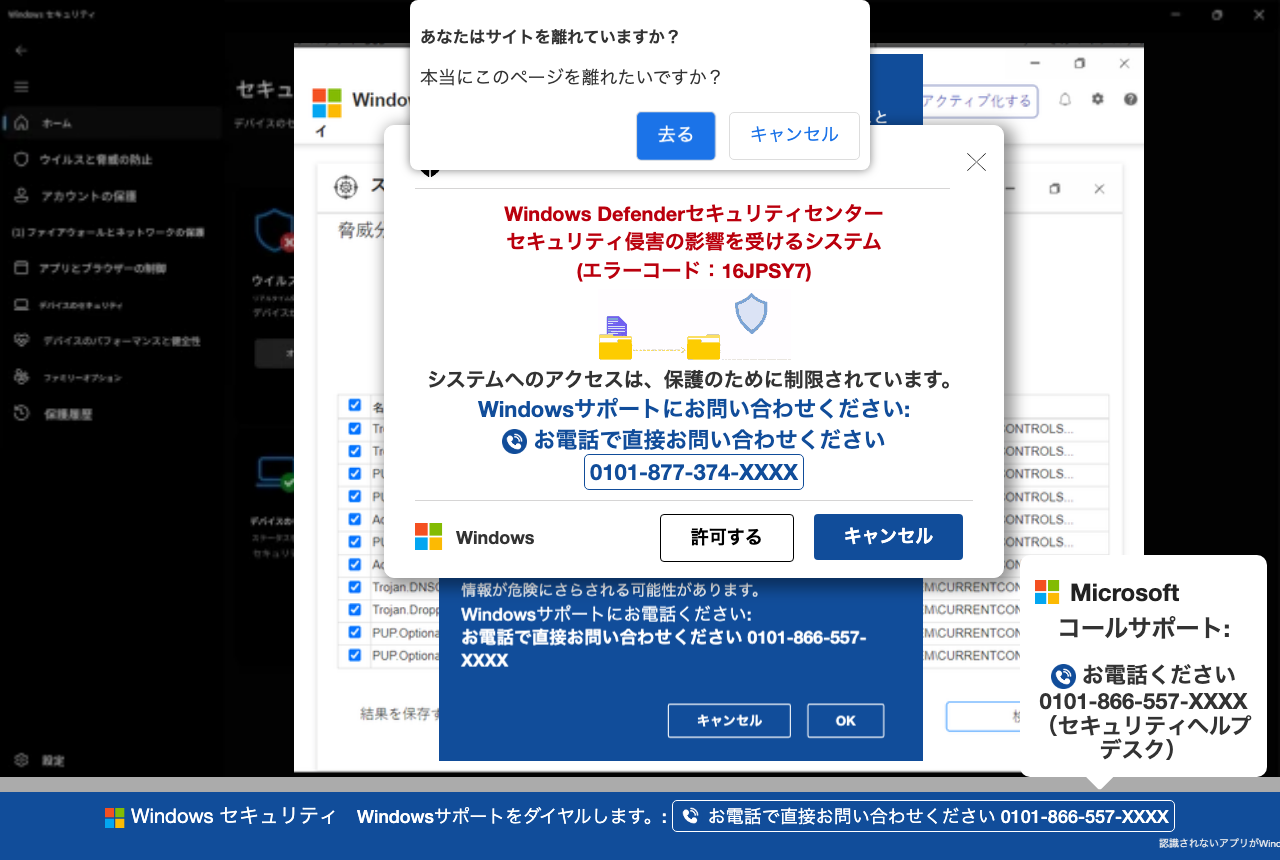Click the Windows logo in the background browser header
Screen dimensions: 1280x860
tap(327, 102)
